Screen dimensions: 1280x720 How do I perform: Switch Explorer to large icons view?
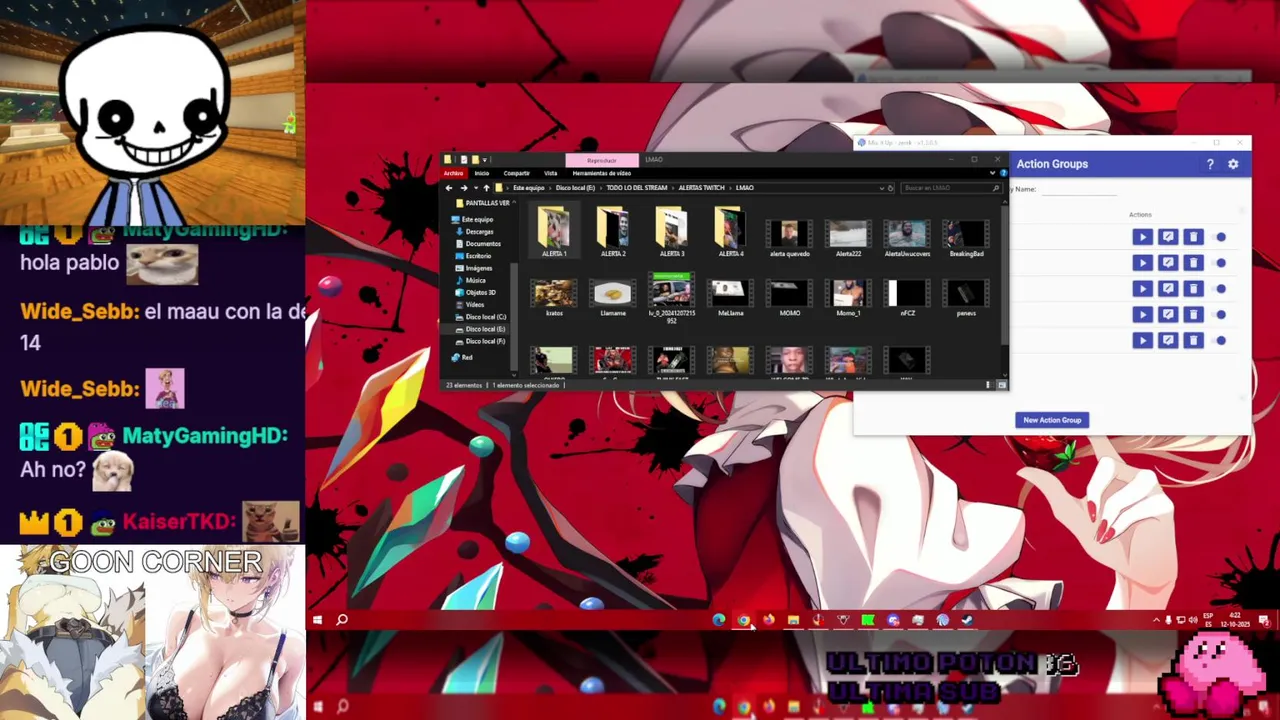pyautogui.click(x=1001, y=385)
